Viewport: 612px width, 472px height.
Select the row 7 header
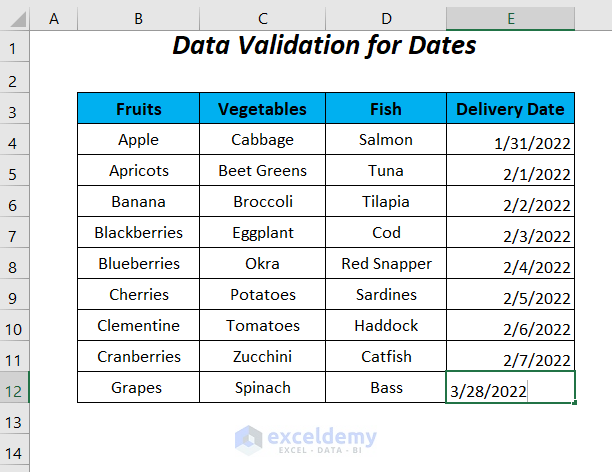point(14,233)
